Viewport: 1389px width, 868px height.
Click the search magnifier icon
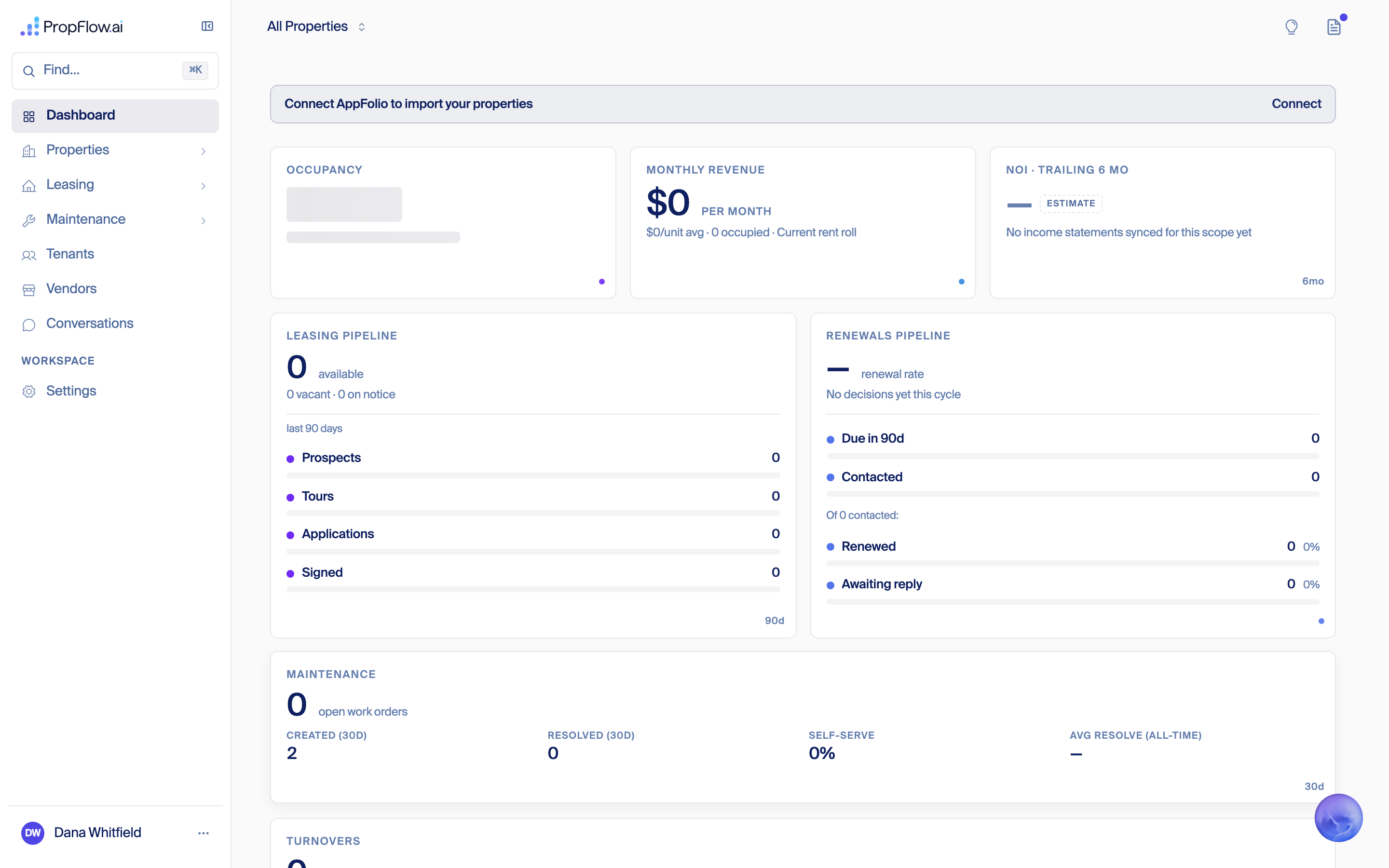click(x=29, y=70)
